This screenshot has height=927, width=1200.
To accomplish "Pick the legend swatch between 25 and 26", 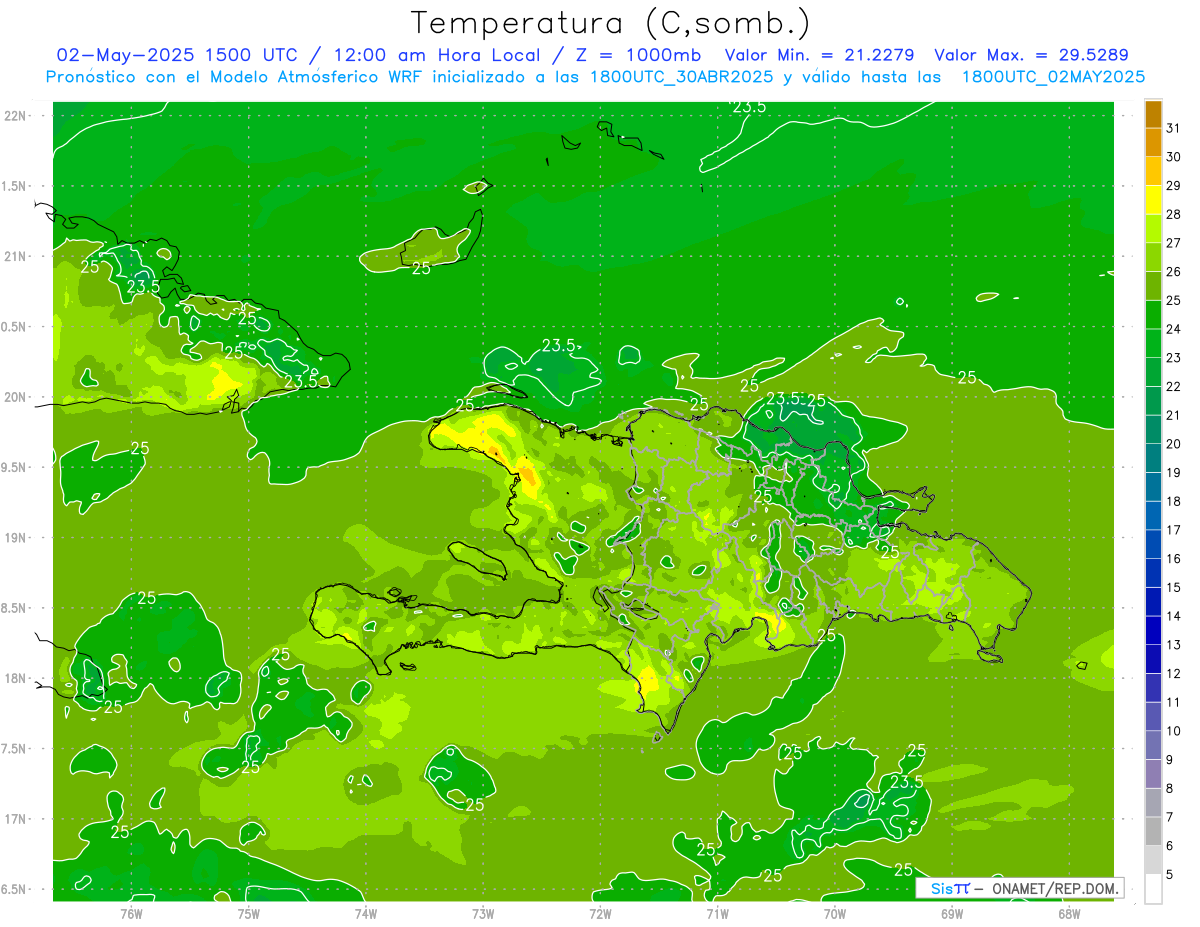I will (1153, 286).
